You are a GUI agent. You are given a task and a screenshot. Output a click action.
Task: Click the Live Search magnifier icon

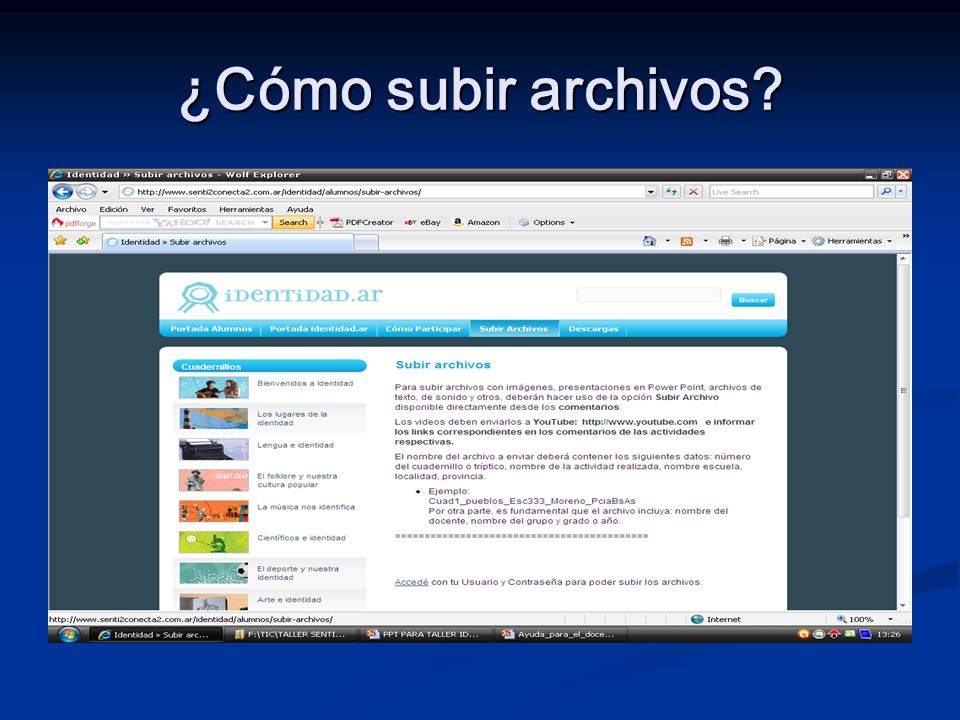(885, 192)
